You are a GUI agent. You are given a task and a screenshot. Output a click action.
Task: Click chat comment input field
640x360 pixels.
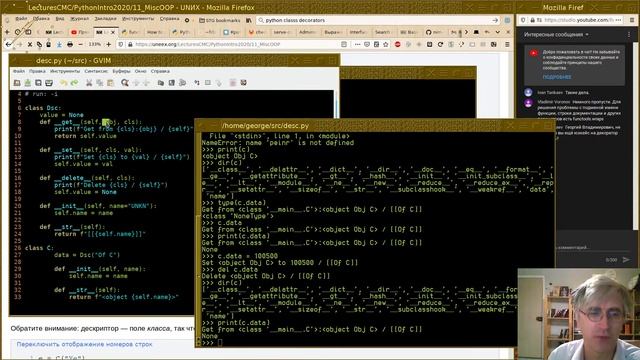coord(592,247)
